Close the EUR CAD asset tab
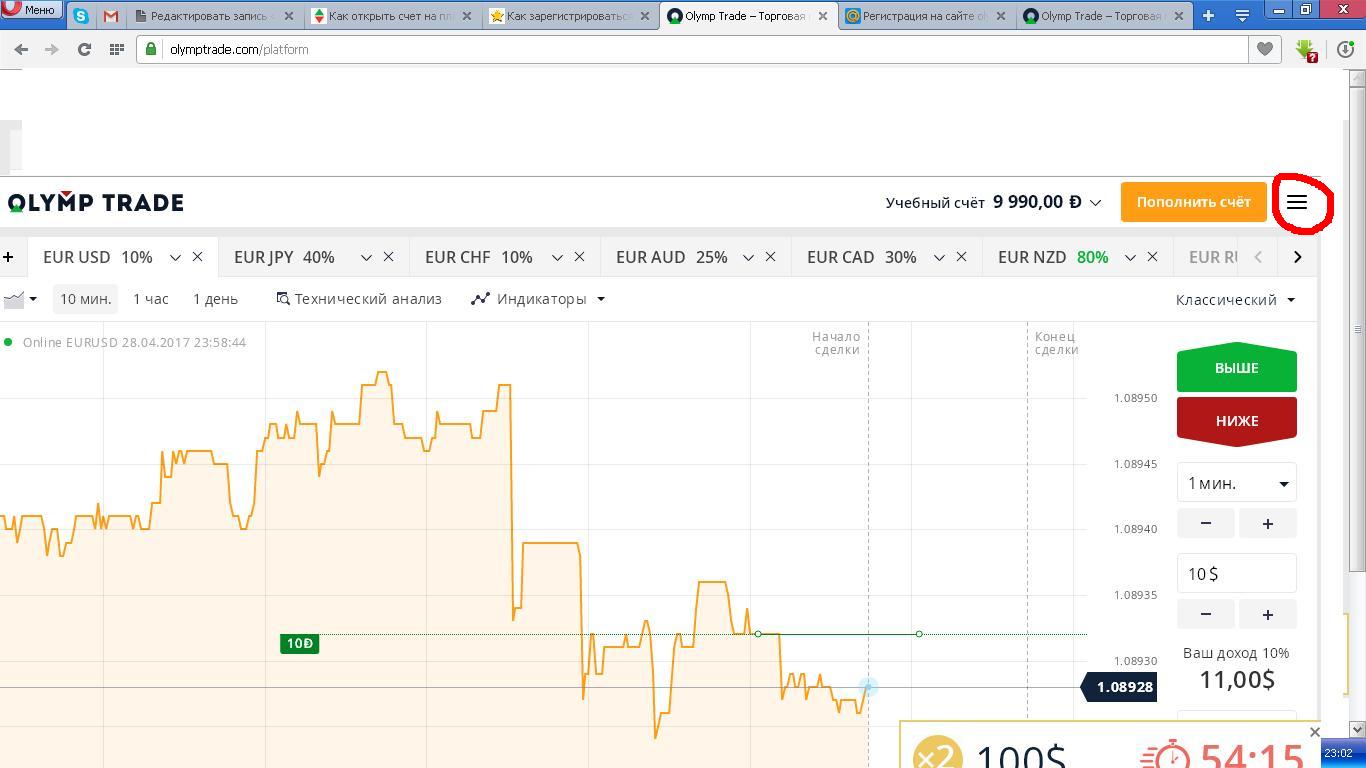The height and width of the screenshot is (768, 1366). tap(961, 257)
